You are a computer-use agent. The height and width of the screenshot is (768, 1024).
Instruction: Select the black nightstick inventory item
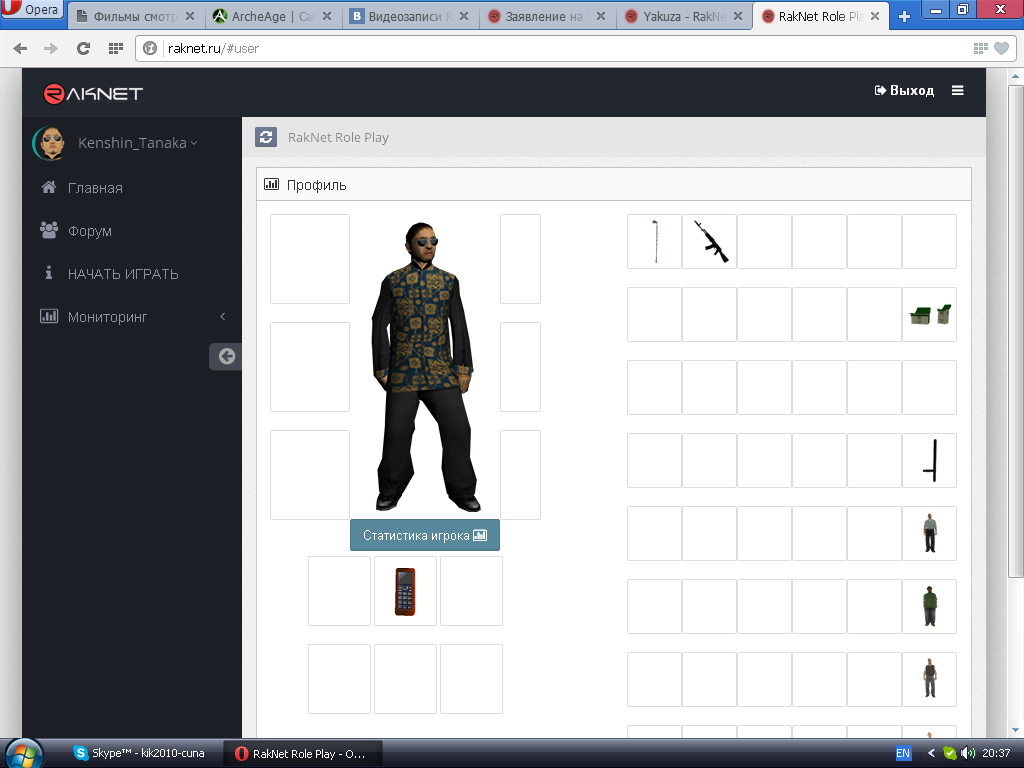[x=929, y=460]
